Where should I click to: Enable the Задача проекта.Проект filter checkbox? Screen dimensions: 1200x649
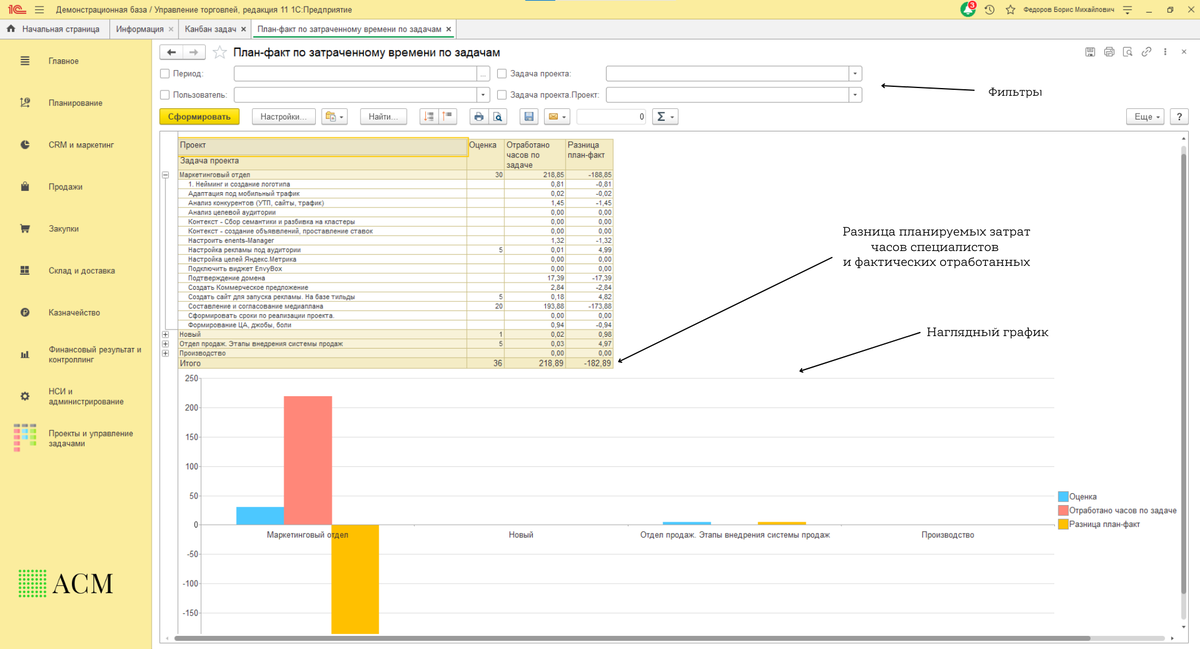coord(502,95)
